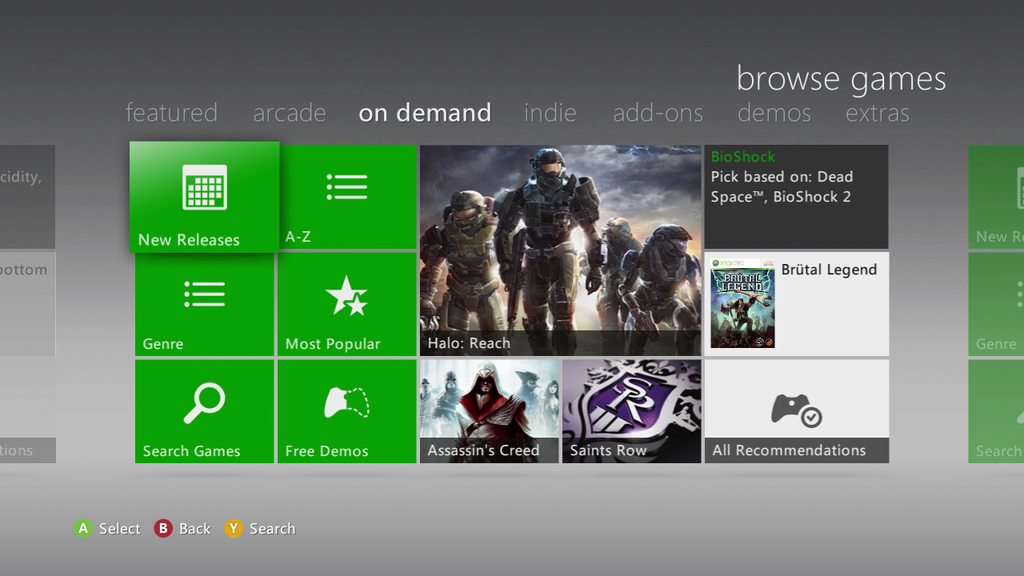Open Most Popular stars tile
This screenshot has height=576, width=1024.
(347, 304)
